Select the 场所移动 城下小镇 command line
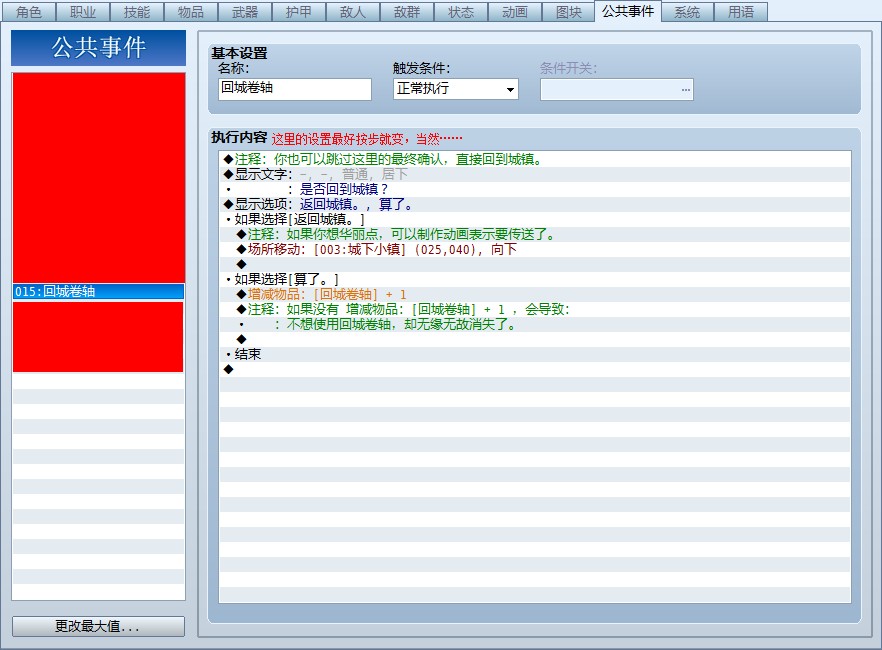Screen dimensions: 882x650 [x=535, y=250]
